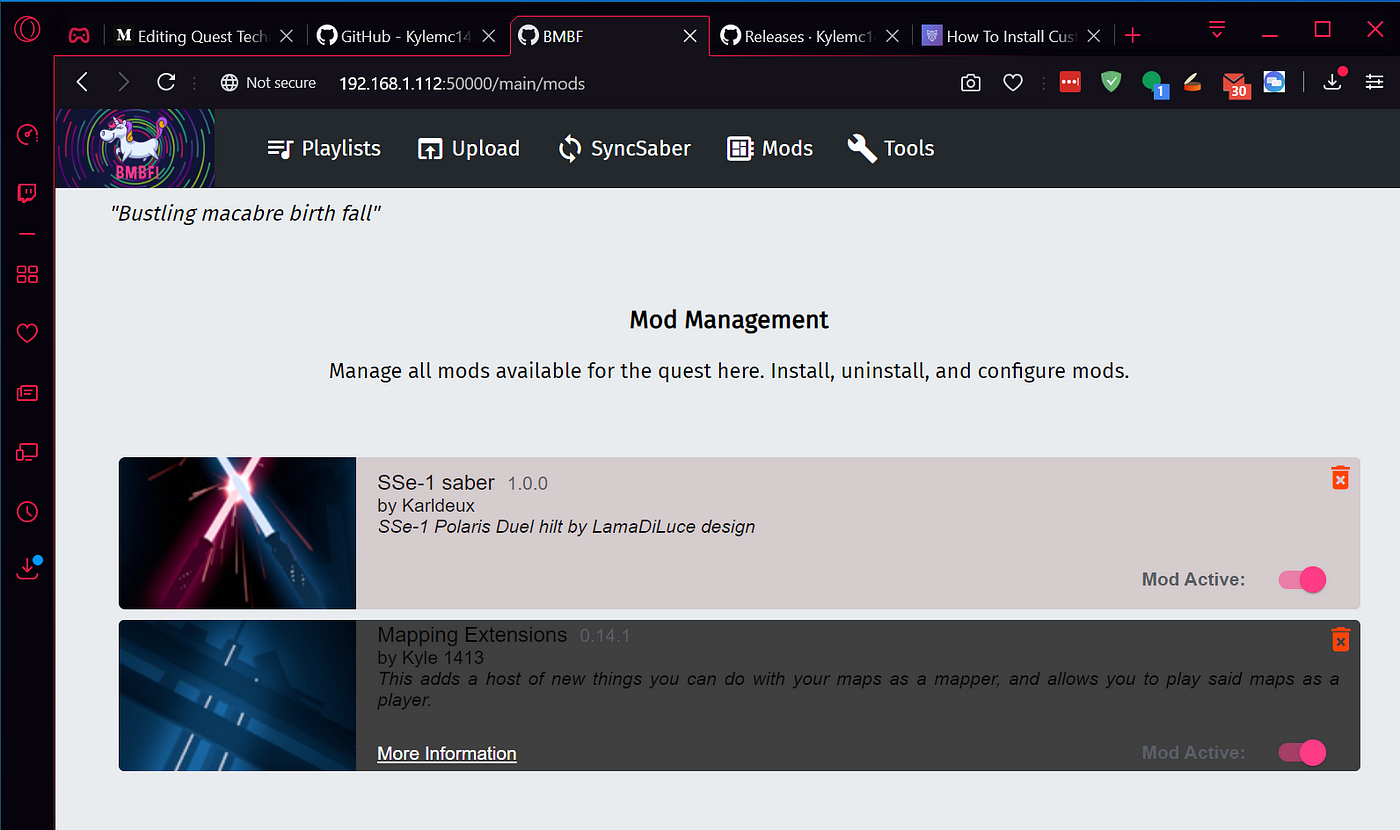Open bookmarks heart in the sidebar
The width and height of the screenshot is (1400, 830).
27,334
